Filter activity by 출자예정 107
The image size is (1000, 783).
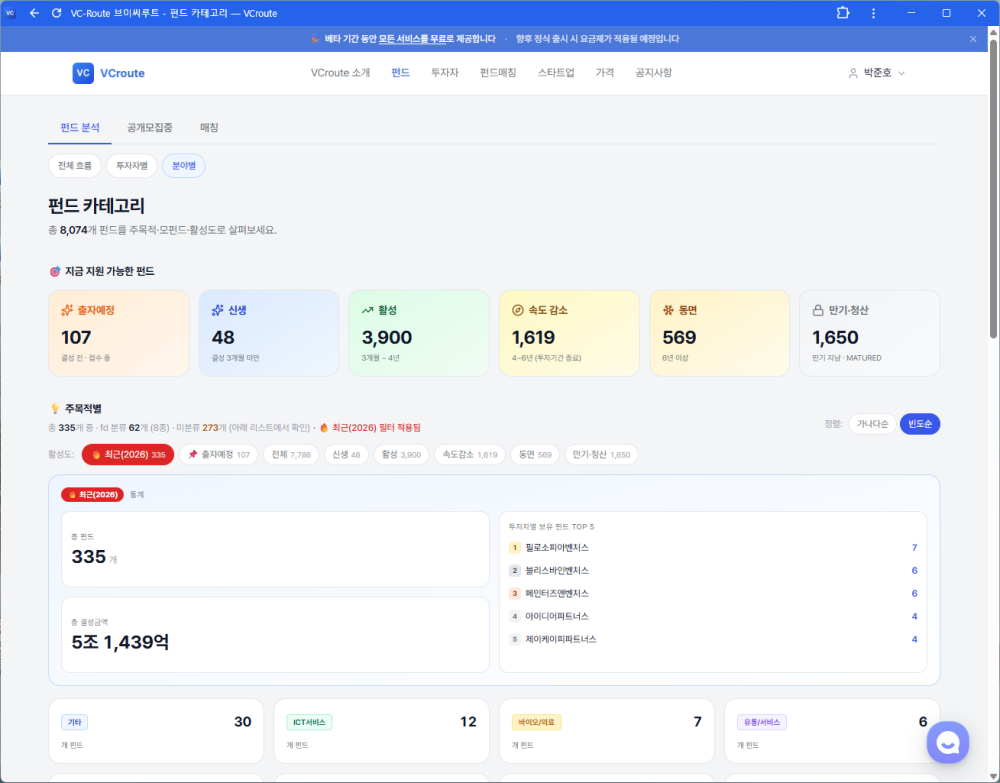coord(219,455)
